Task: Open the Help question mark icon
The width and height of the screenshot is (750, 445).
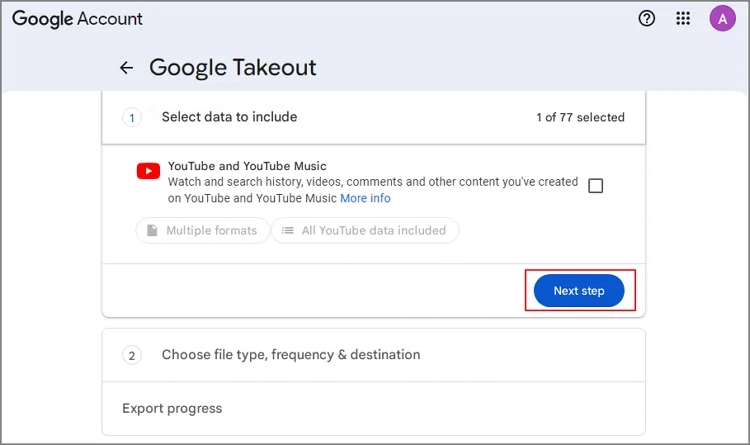Action: (x=647, y=18)
